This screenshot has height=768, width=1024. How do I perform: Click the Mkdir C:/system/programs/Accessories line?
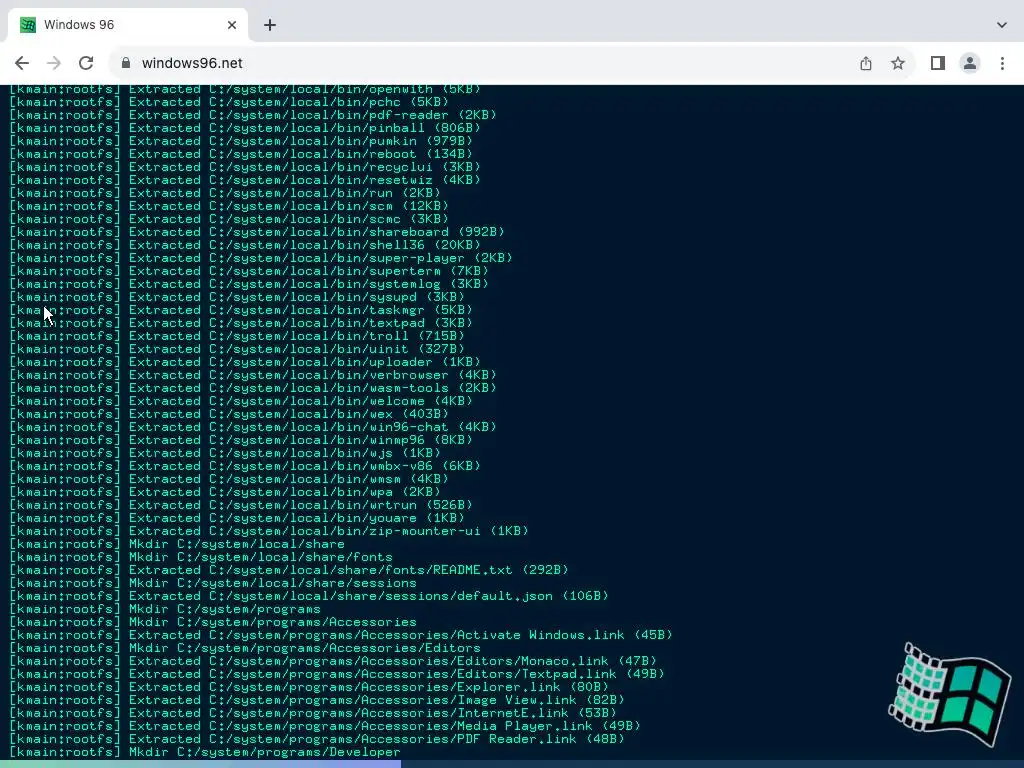pos(213,622)
